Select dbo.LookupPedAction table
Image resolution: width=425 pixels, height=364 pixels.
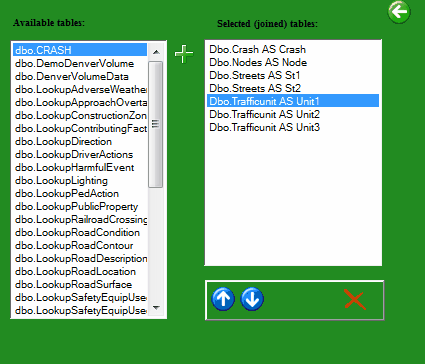coord(80,193)
